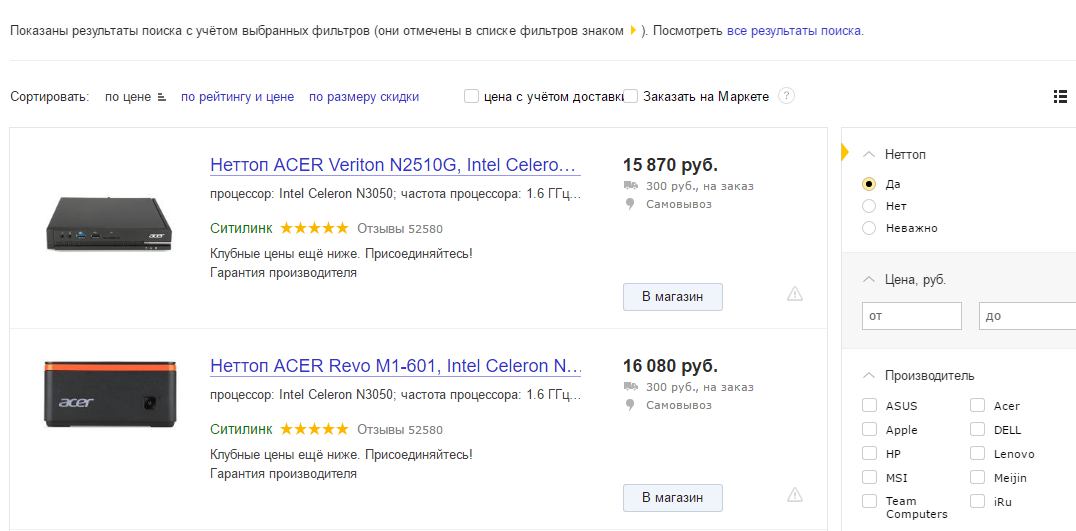The image size is (1076, 531).
Task: Select the Нет radio button for Неттоп
Action: (869, 206)
